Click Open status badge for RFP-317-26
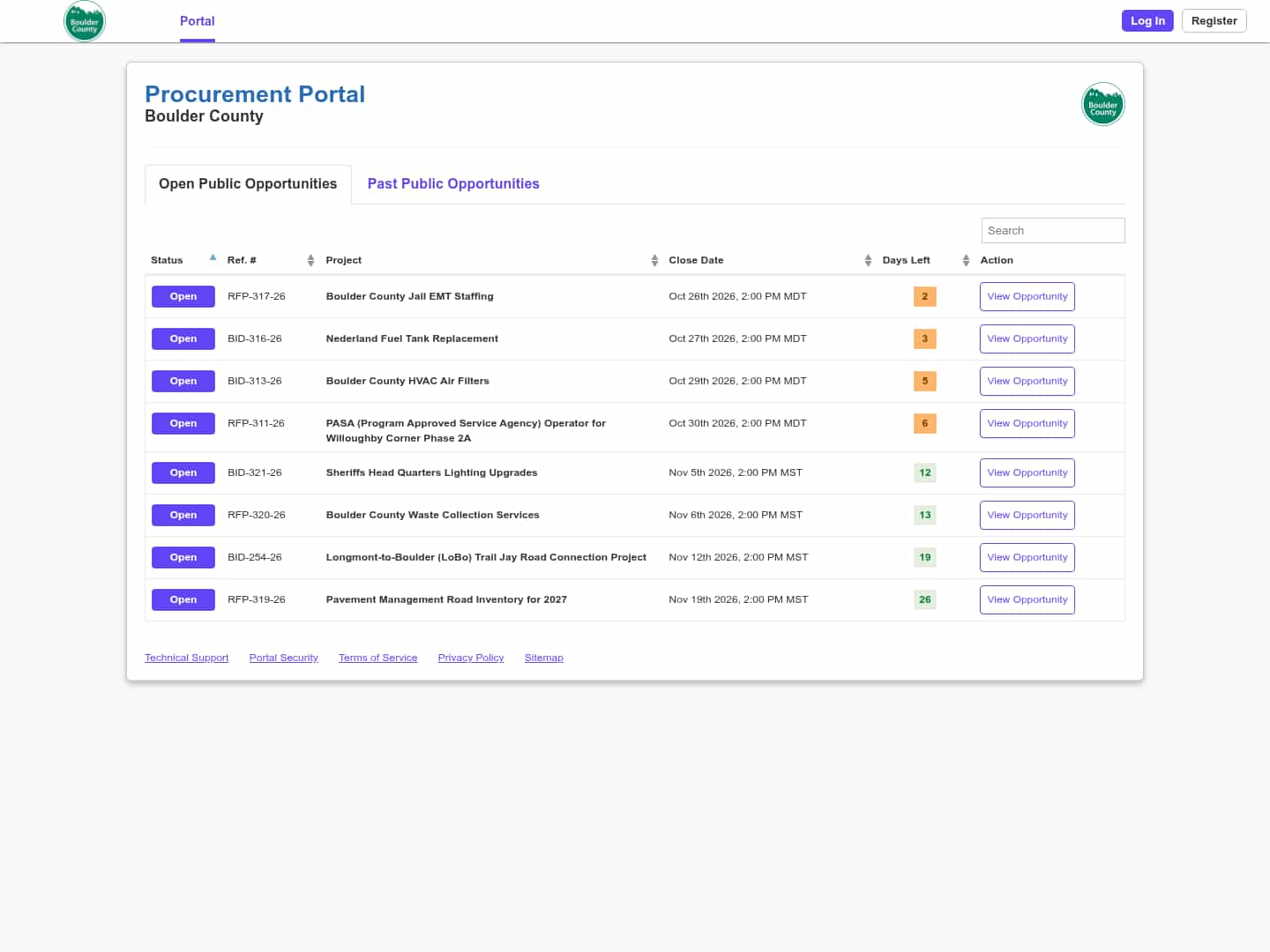This screenshot has height=952, width=1270. [x=183, y=296]
